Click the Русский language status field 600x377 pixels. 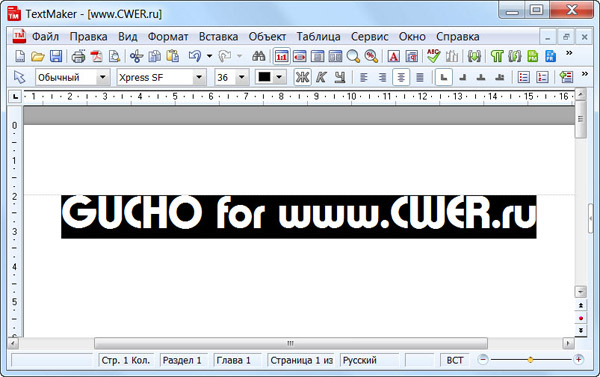(x=369, y=360)
